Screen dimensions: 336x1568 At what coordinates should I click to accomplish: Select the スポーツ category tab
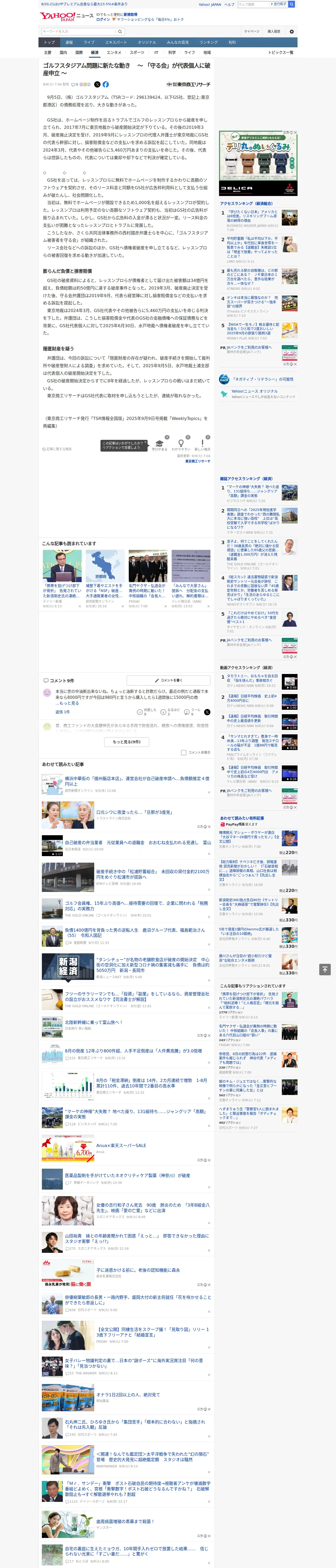(x=137, y=52)
